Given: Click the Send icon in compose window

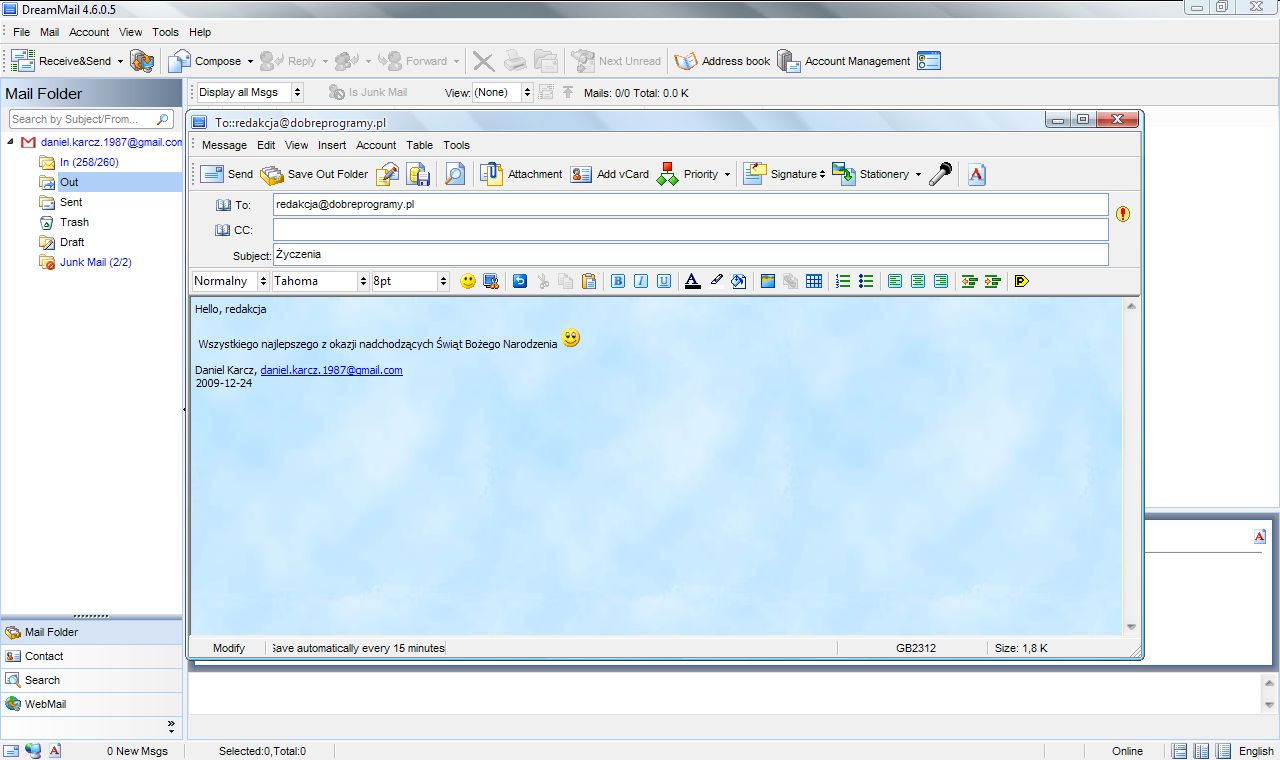Looking at the screenshot, I should tap(212, 174).
